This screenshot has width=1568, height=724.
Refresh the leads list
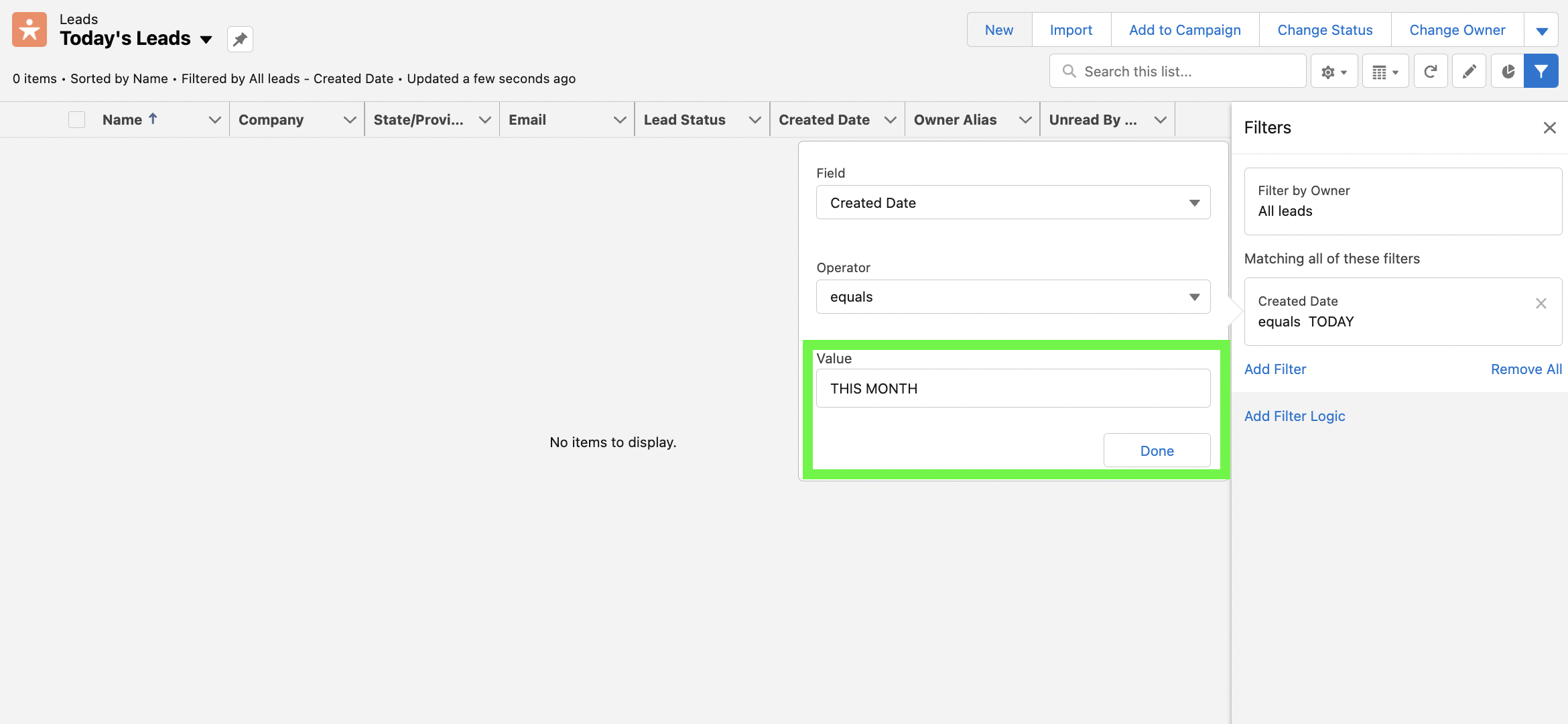(x=1431, y=71)
